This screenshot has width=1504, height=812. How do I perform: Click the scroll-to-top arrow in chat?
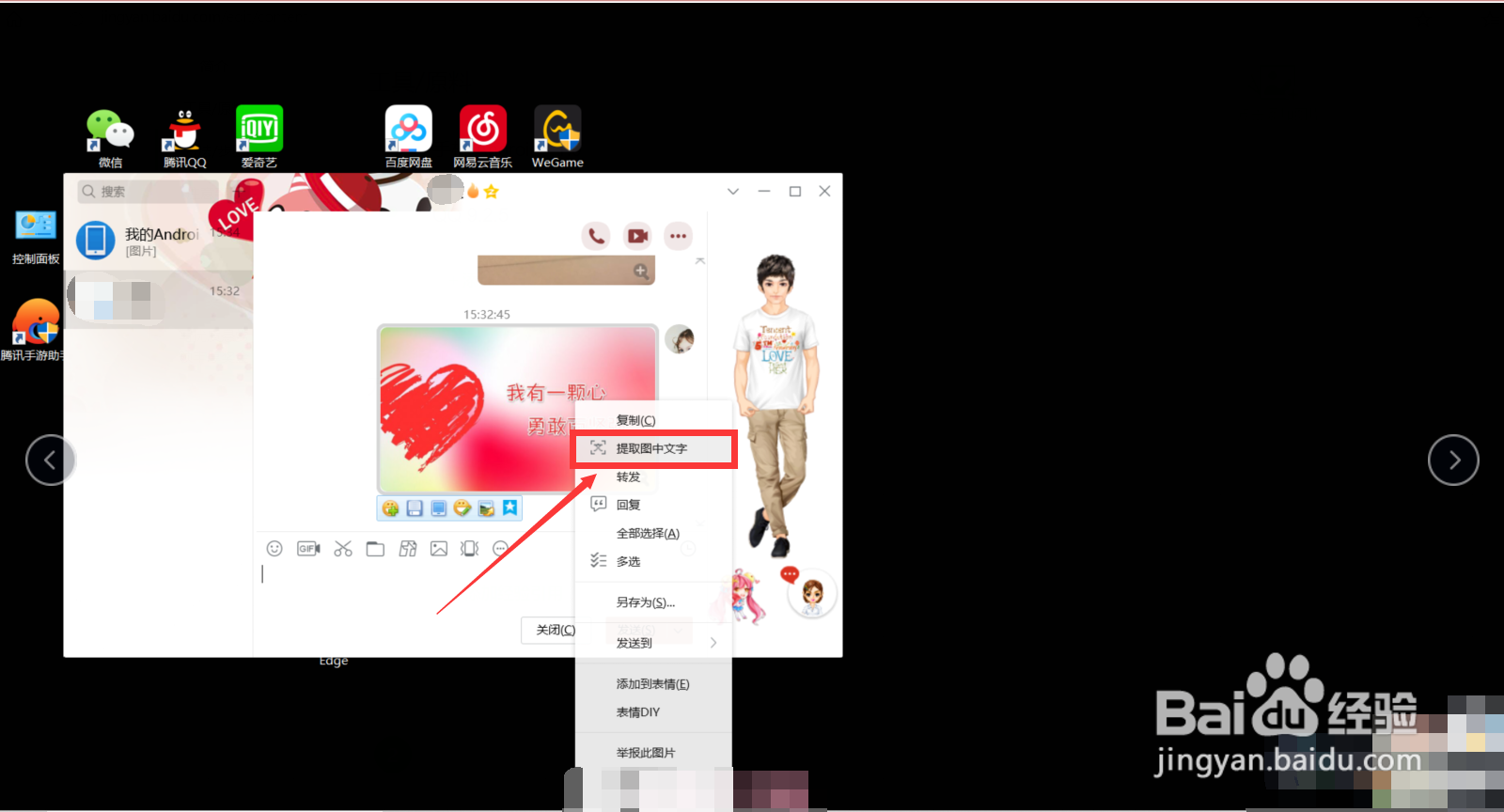[700, 261]
